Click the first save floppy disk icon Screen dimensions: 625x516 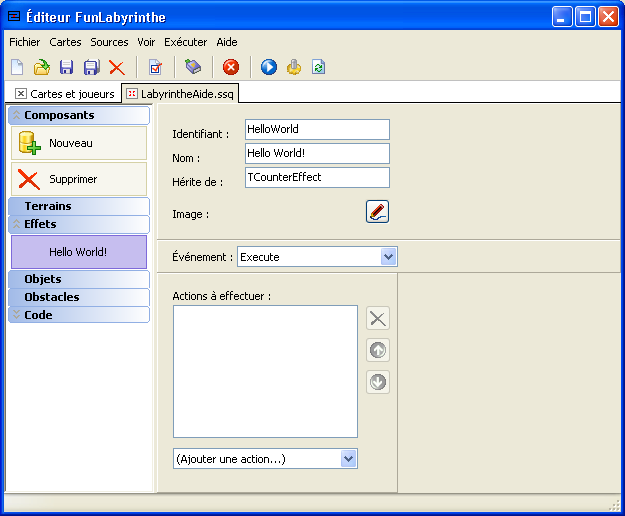[x=67, y=68]
